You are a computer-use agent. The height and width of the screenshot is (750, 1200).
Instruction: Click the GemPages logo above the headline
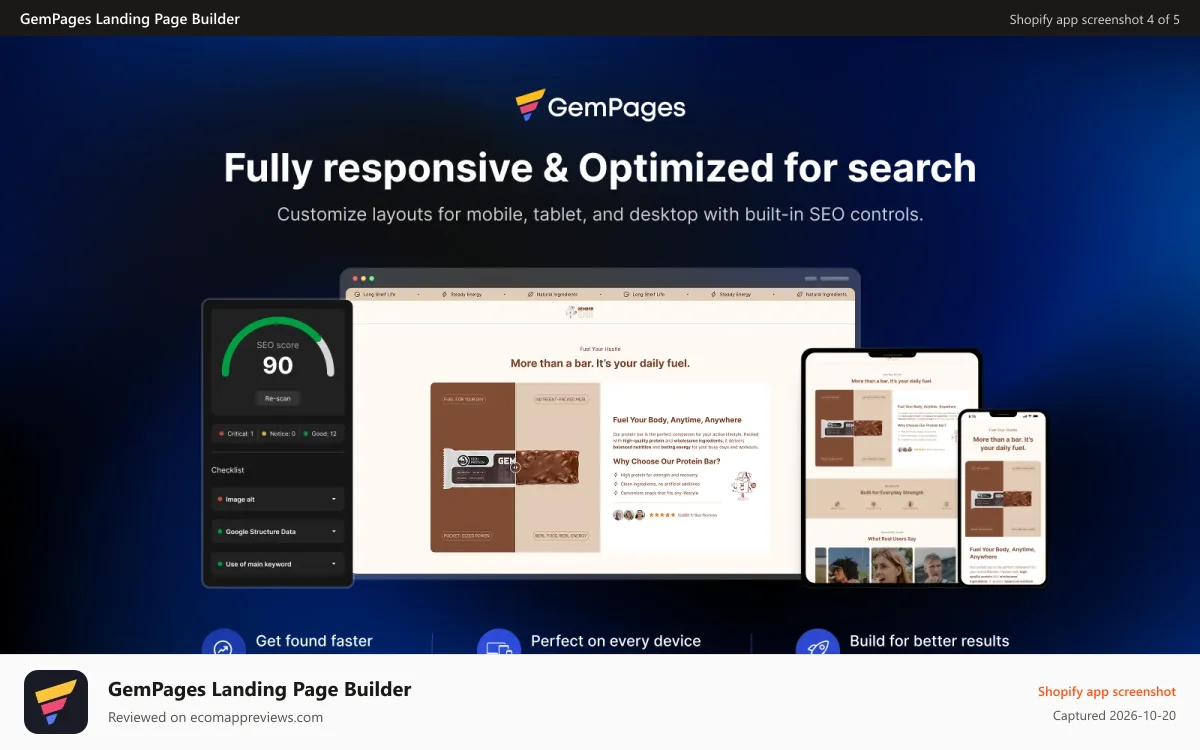[x=600, y=105]
